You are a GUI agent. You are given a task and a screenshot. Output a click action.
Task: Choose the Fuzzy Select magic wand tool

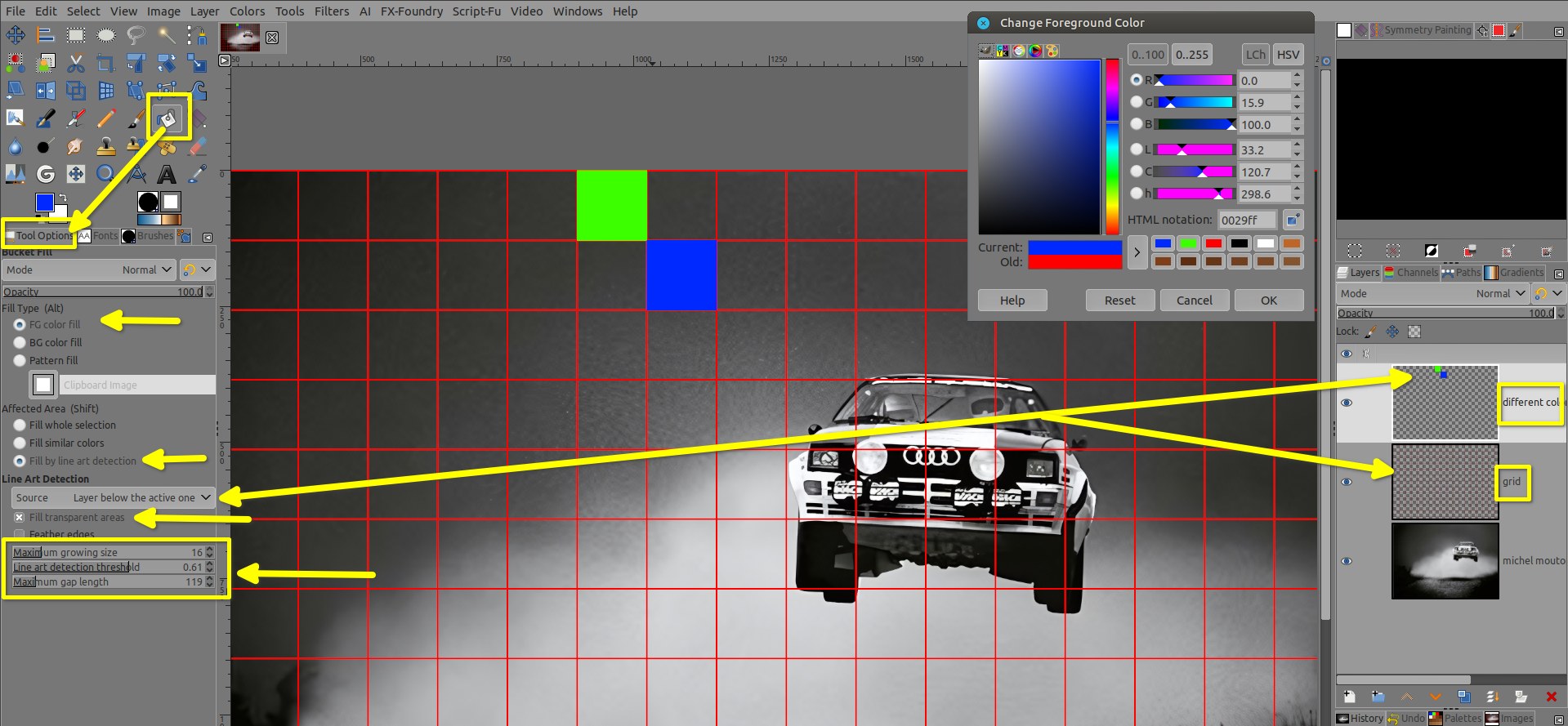(167, 35)
